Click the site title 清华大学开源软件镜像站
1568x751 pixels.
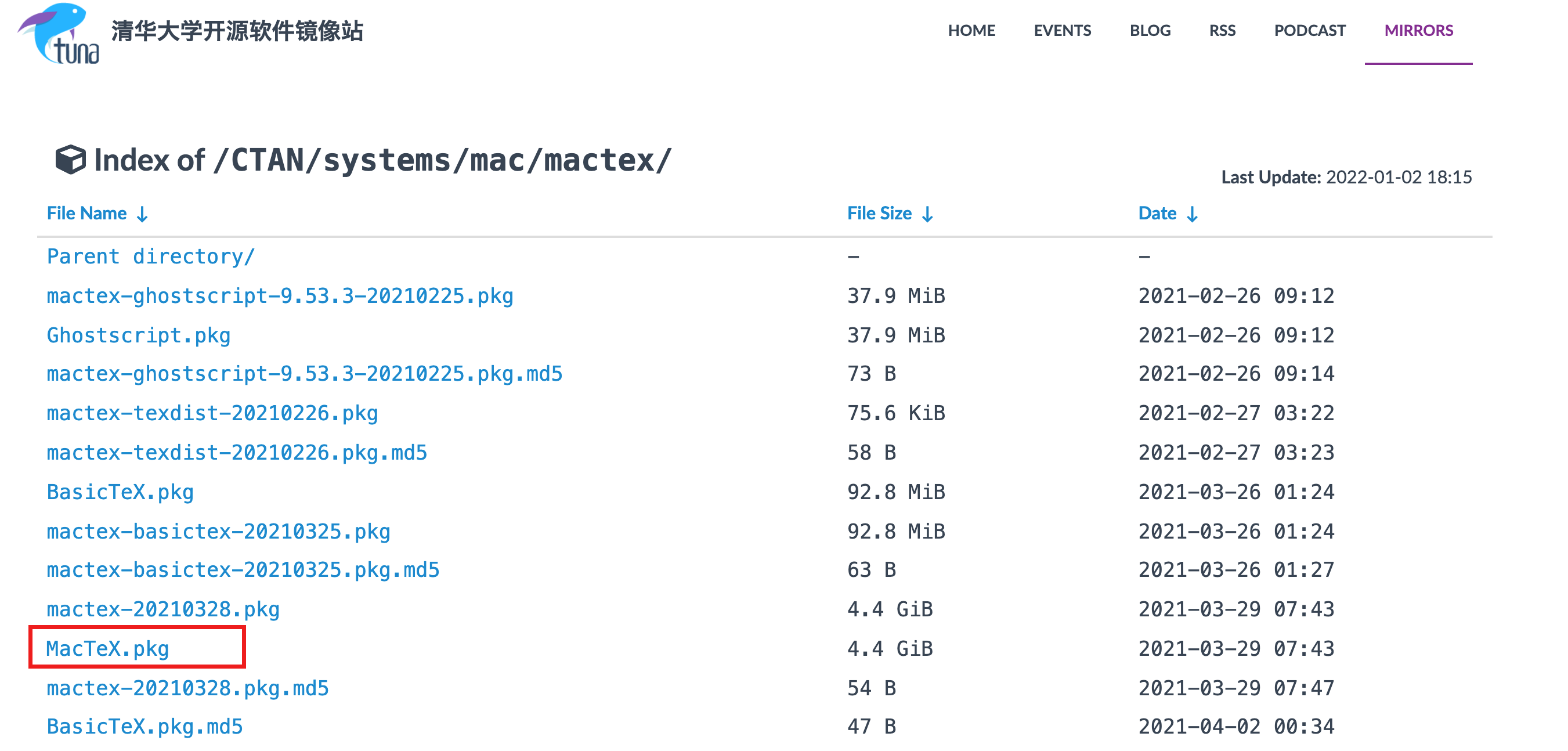[237, 30]
